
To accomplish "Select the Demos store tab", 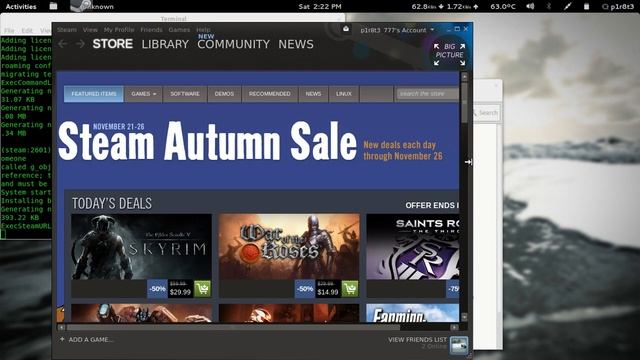I will point(224,94).
